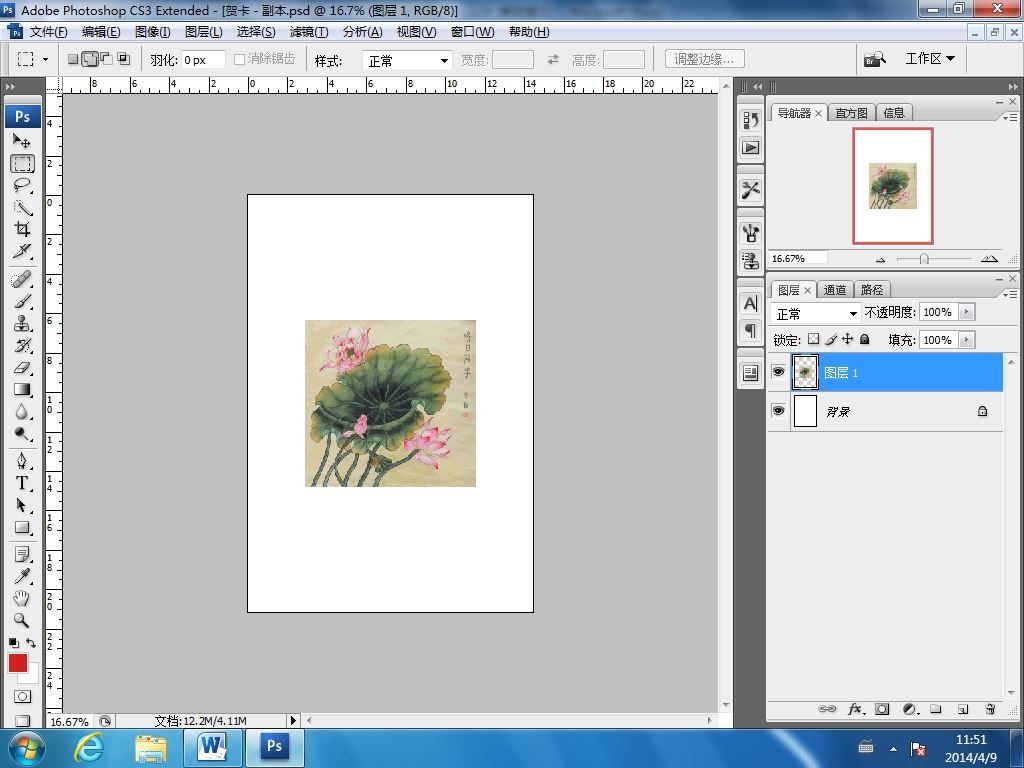Select the Rectangular Marquee tool
Viewport: 1024px width, 768px height.
pos(22,163)
